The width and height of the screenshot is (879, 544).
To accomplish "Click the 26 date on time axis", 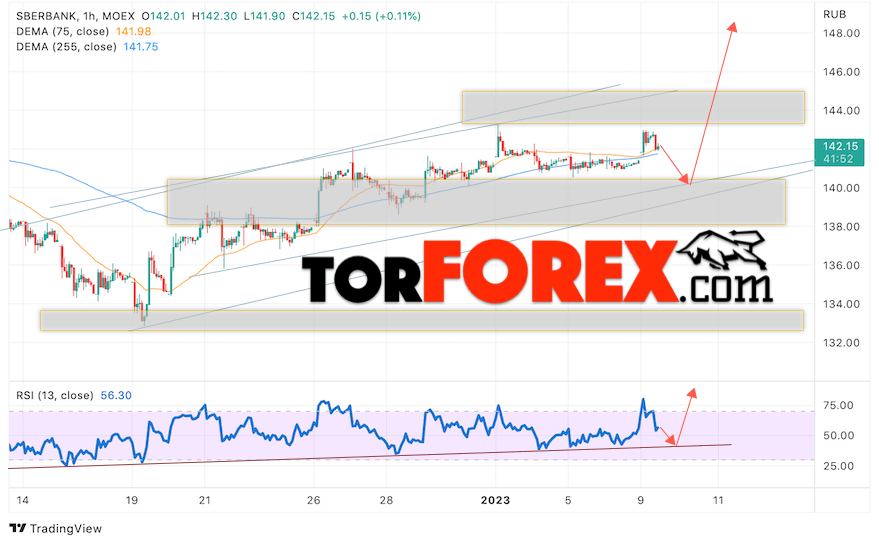I will click(314, 500).
